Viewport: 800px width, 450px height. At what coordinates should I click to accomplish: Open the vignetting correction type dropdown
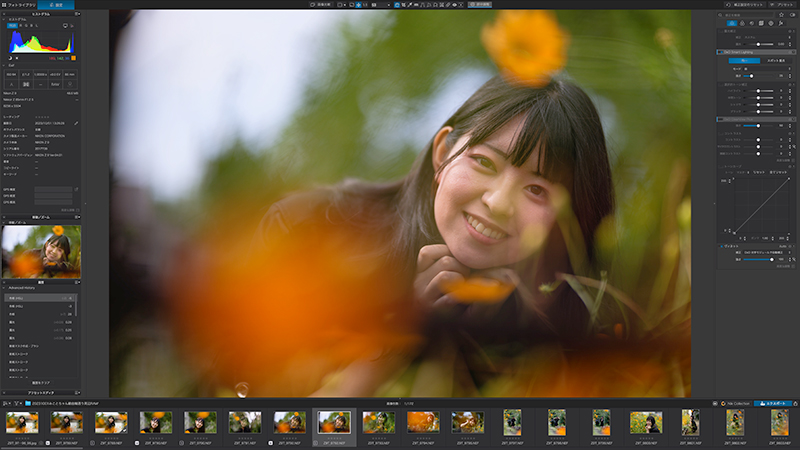pyautogui.click(x=767, y=253)
